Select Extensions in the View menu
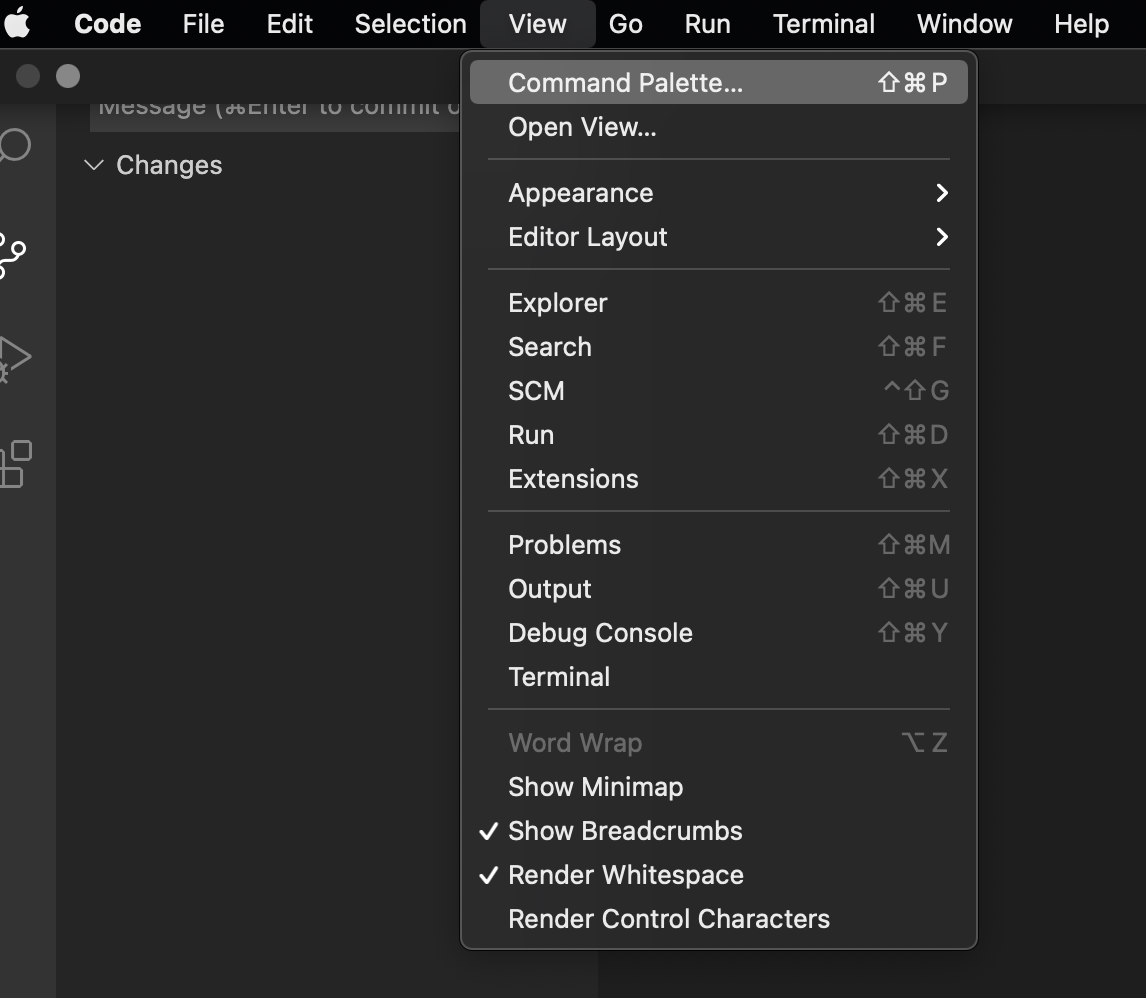1146x998 pixels. pyautogui.click(x=718, y=479)
